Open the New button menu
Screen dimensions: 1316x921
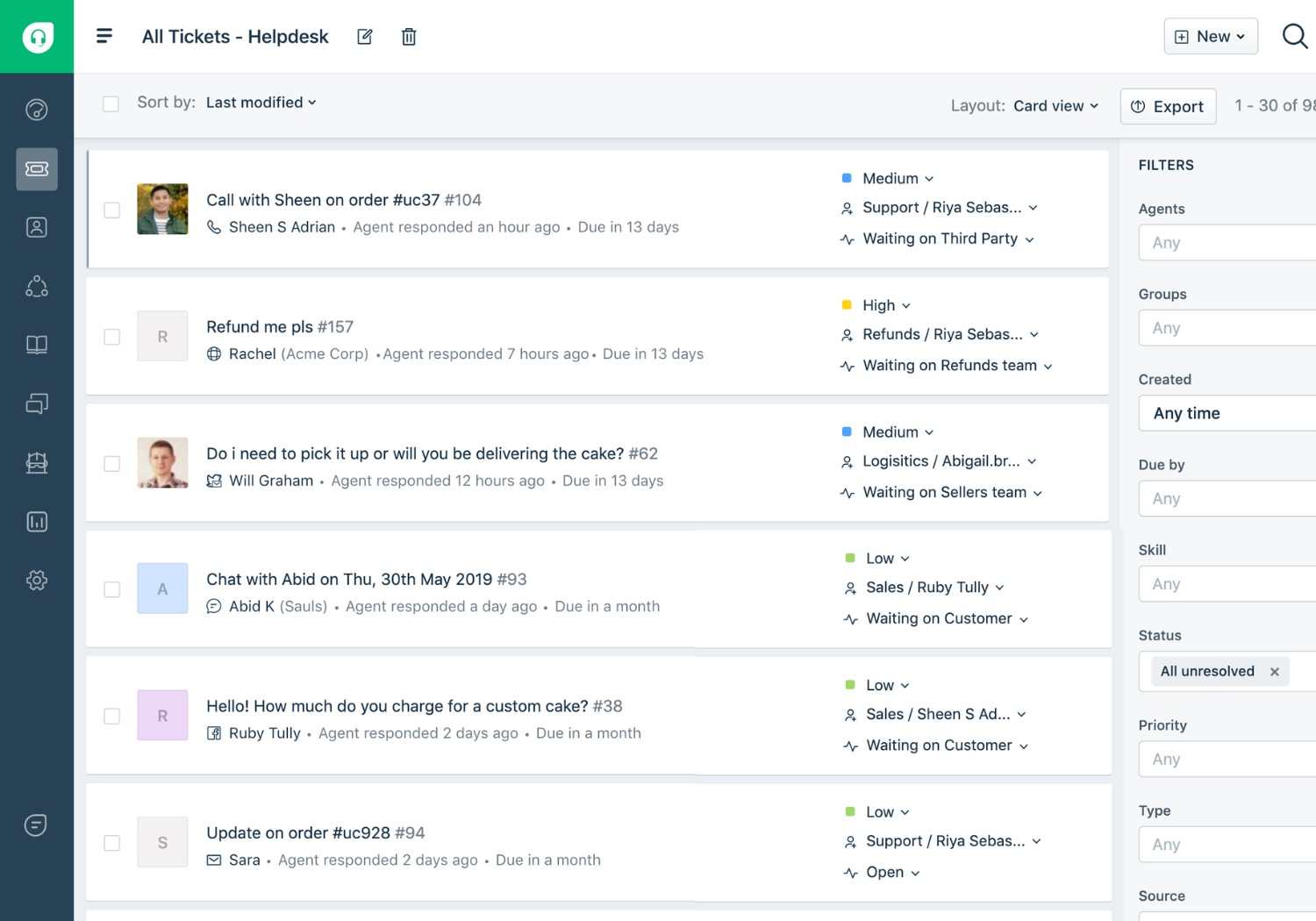[x=1210, y=37]
